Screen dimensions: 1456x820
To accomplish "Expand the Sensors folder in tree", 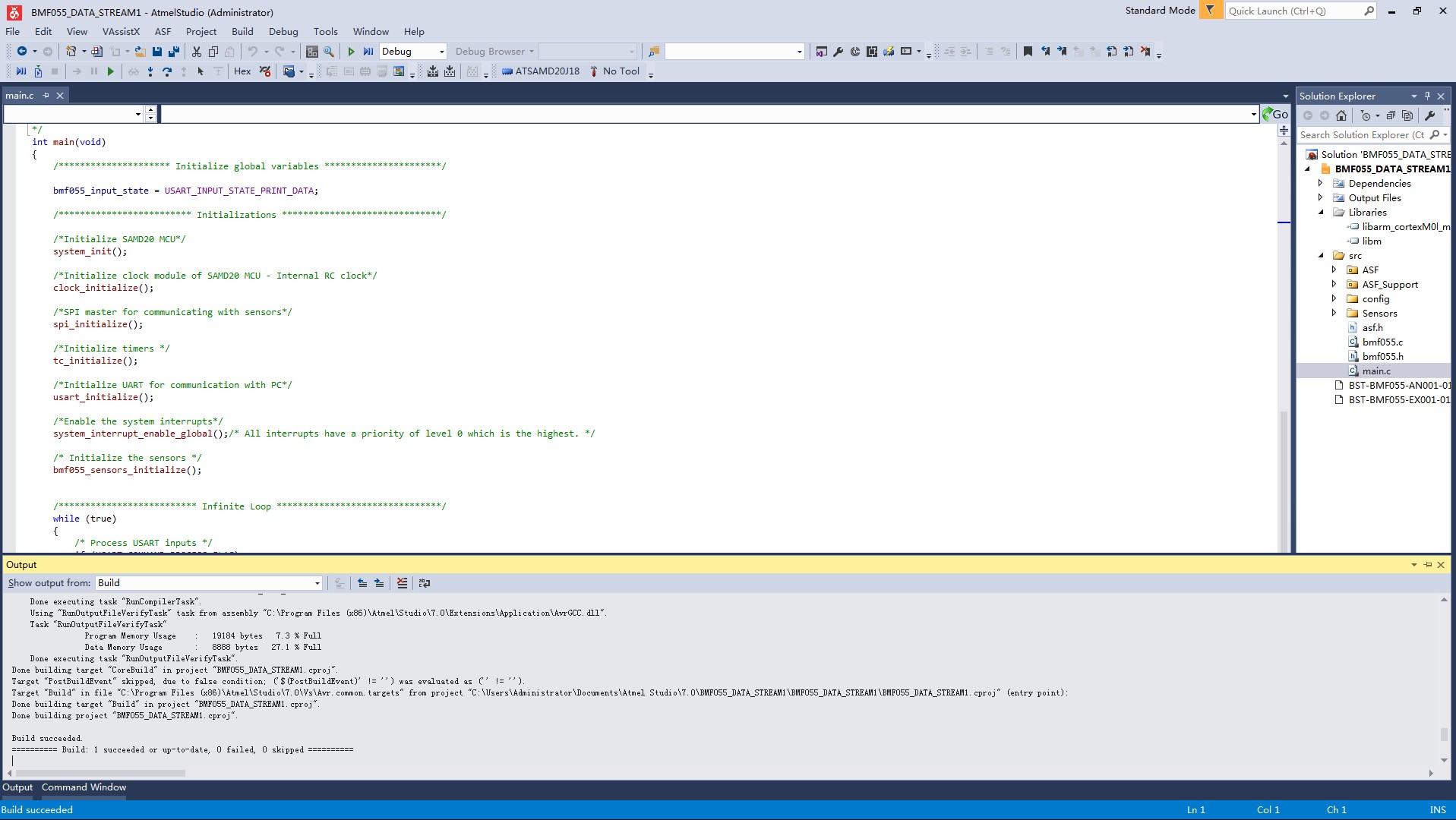I will (x=1334, y=313).
